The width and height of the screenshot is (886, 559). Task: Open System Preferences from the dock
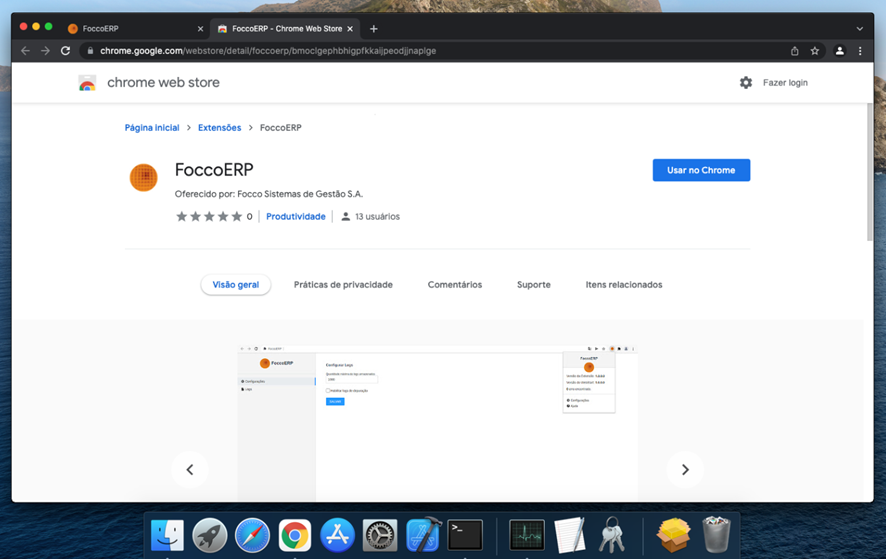[x=380, y=535]
